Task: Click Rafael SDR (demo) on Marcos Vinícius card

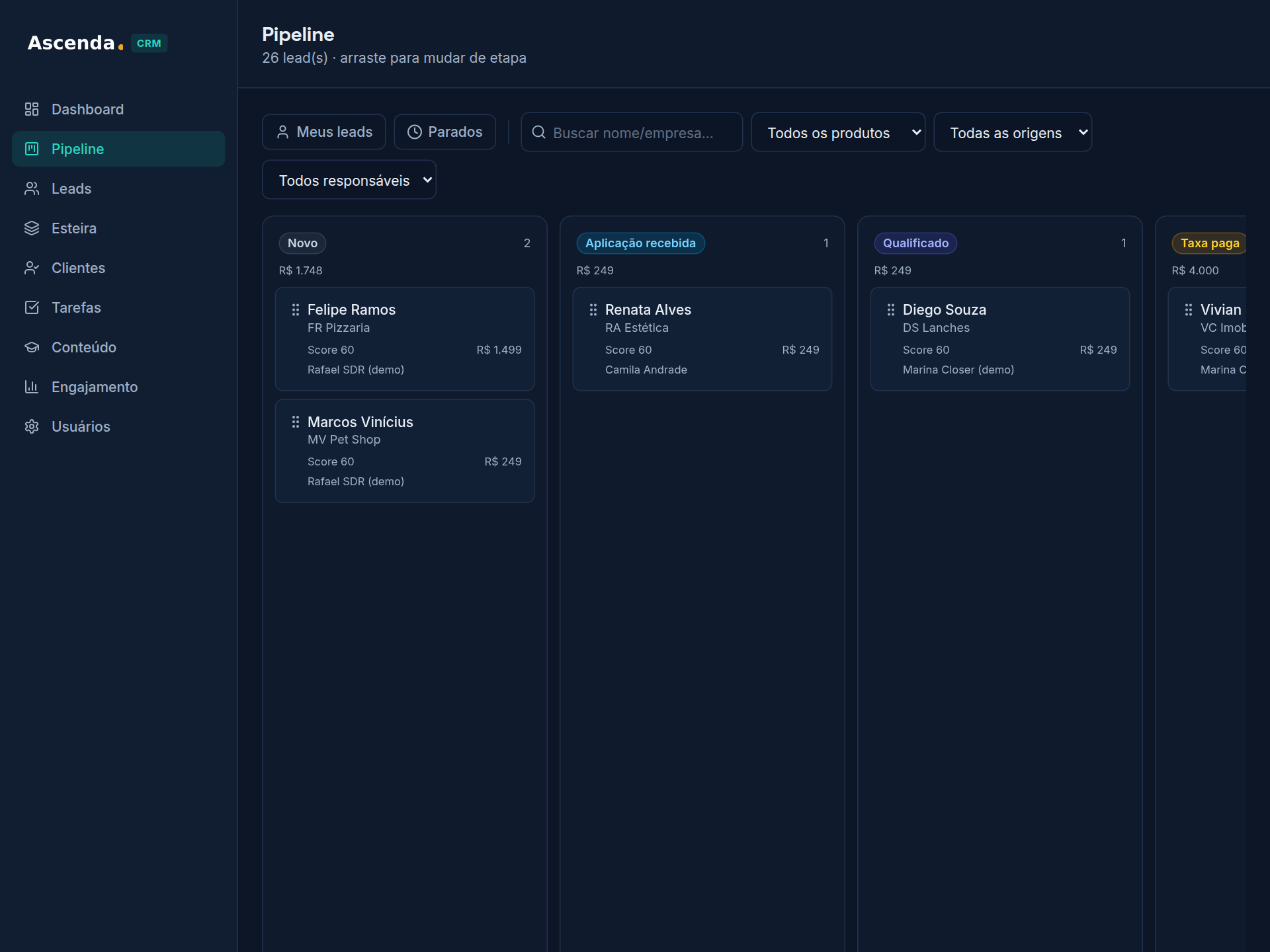Action: [x=356, y=481]
